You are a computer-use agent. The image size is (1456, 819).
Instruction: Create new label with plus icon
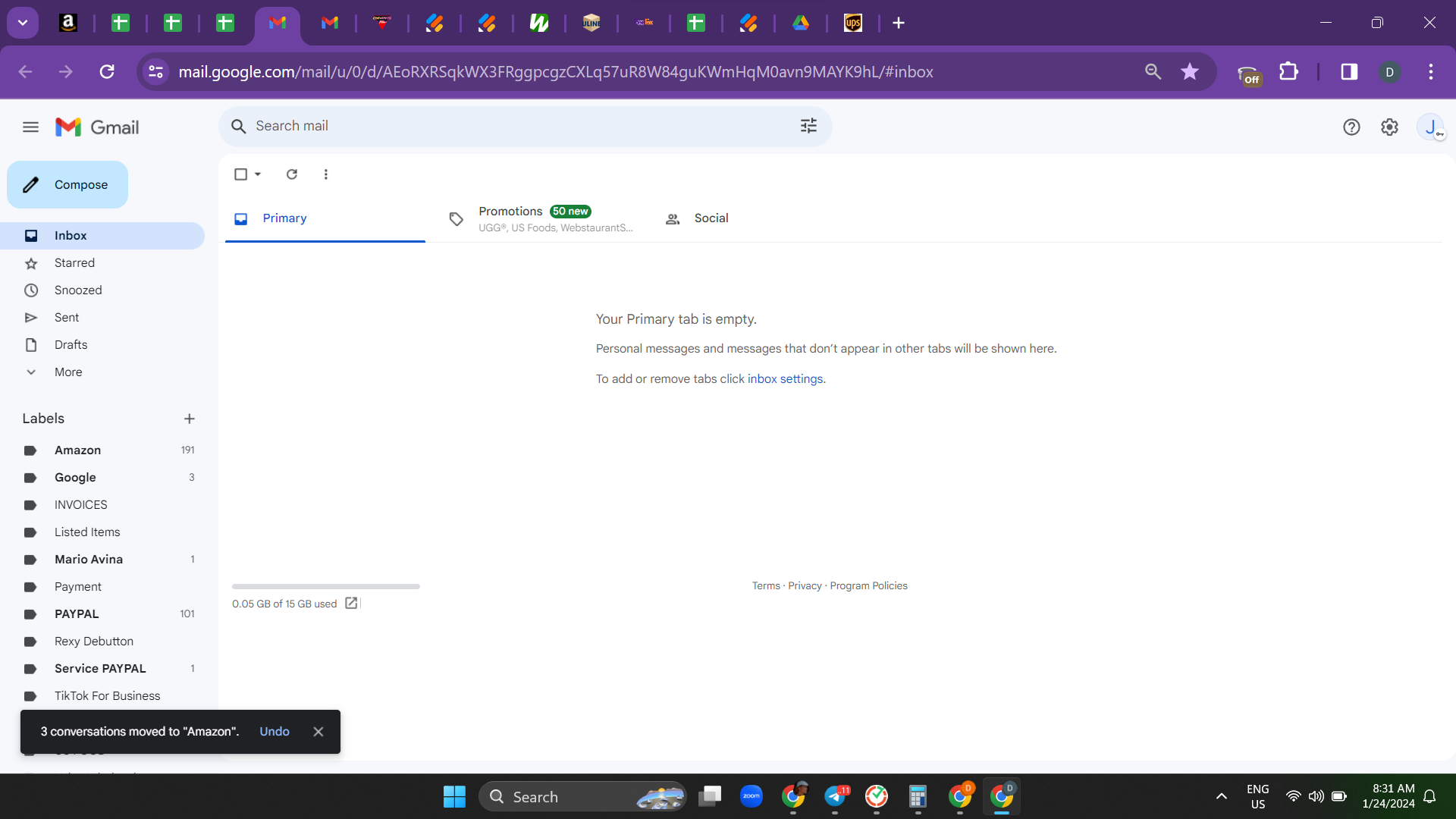point(190,419)
